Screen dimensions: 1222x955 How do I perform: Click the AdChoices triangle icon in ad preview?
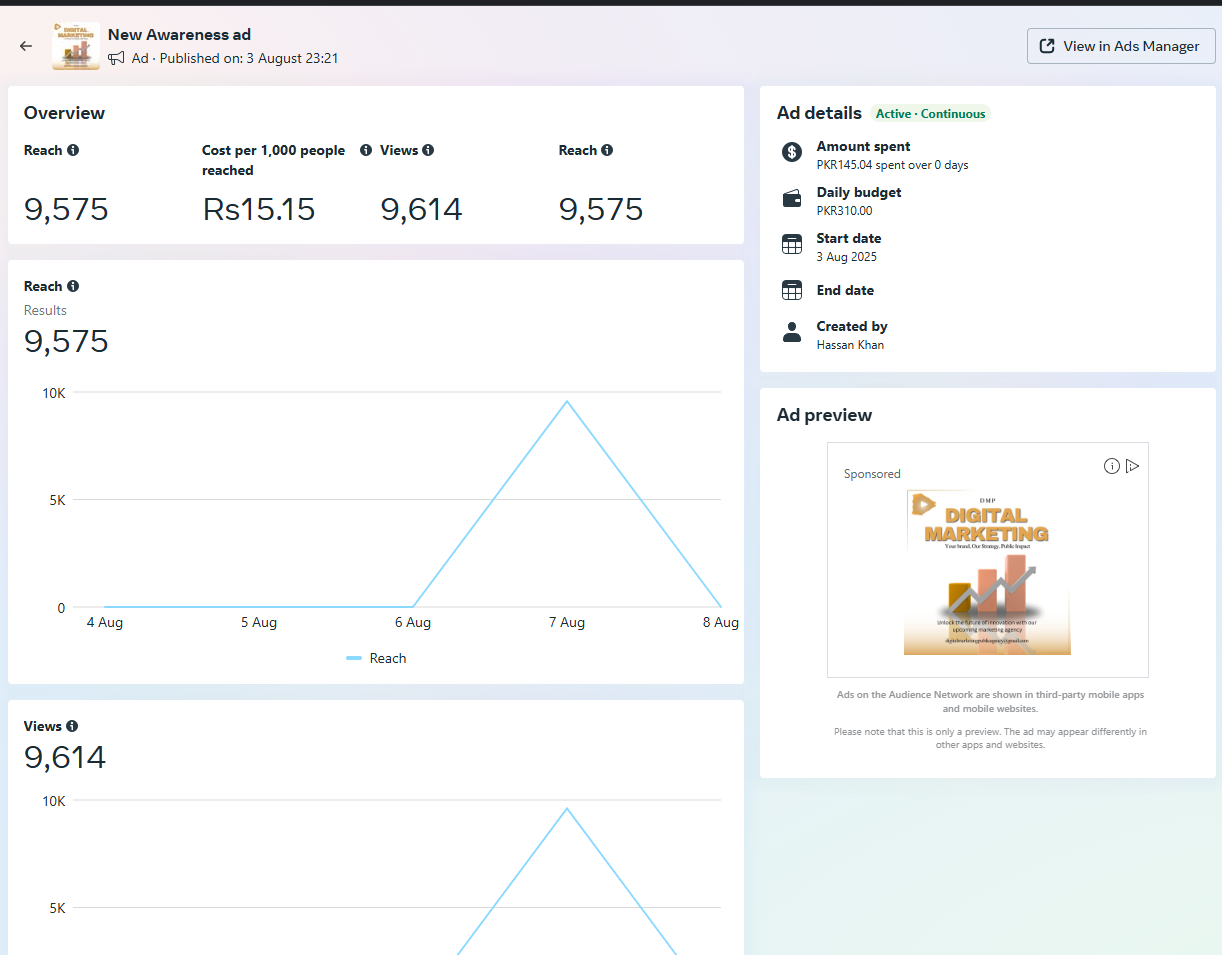1132,466
